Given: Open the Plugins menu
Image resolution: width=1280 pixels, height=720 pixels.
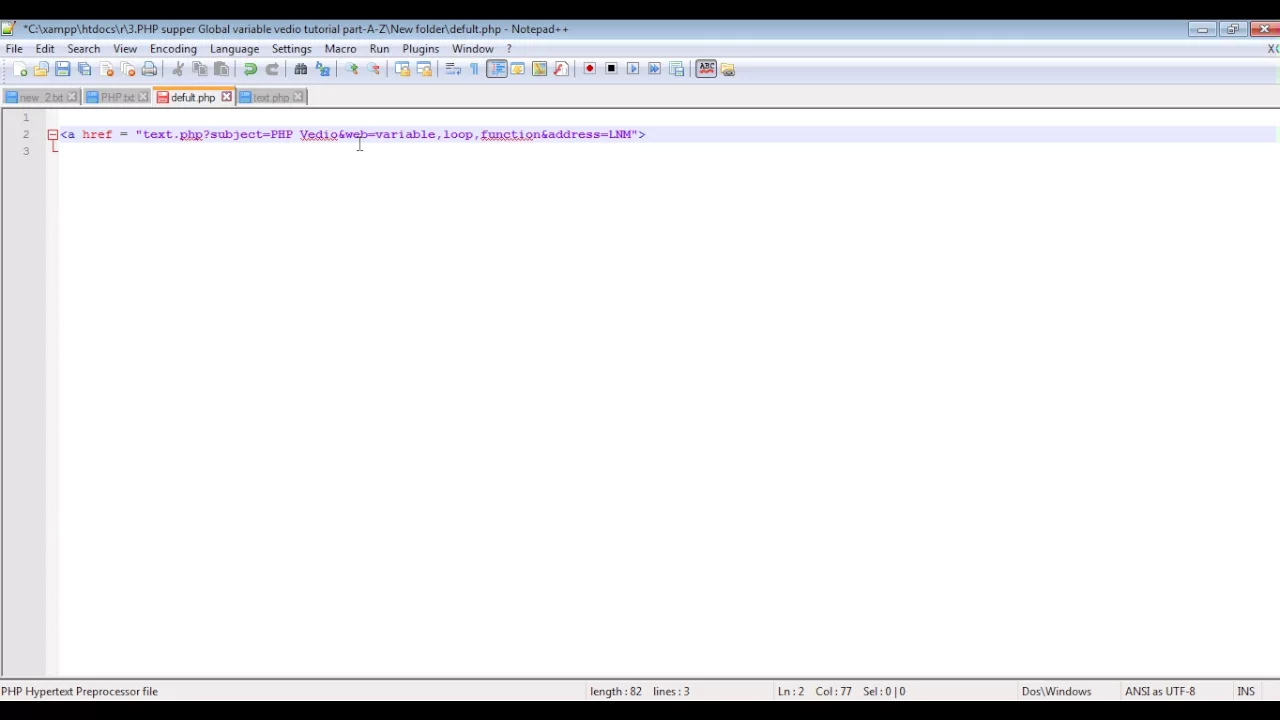Looking at the screenshot, I should pyautogui.click(x=420, y=49).
